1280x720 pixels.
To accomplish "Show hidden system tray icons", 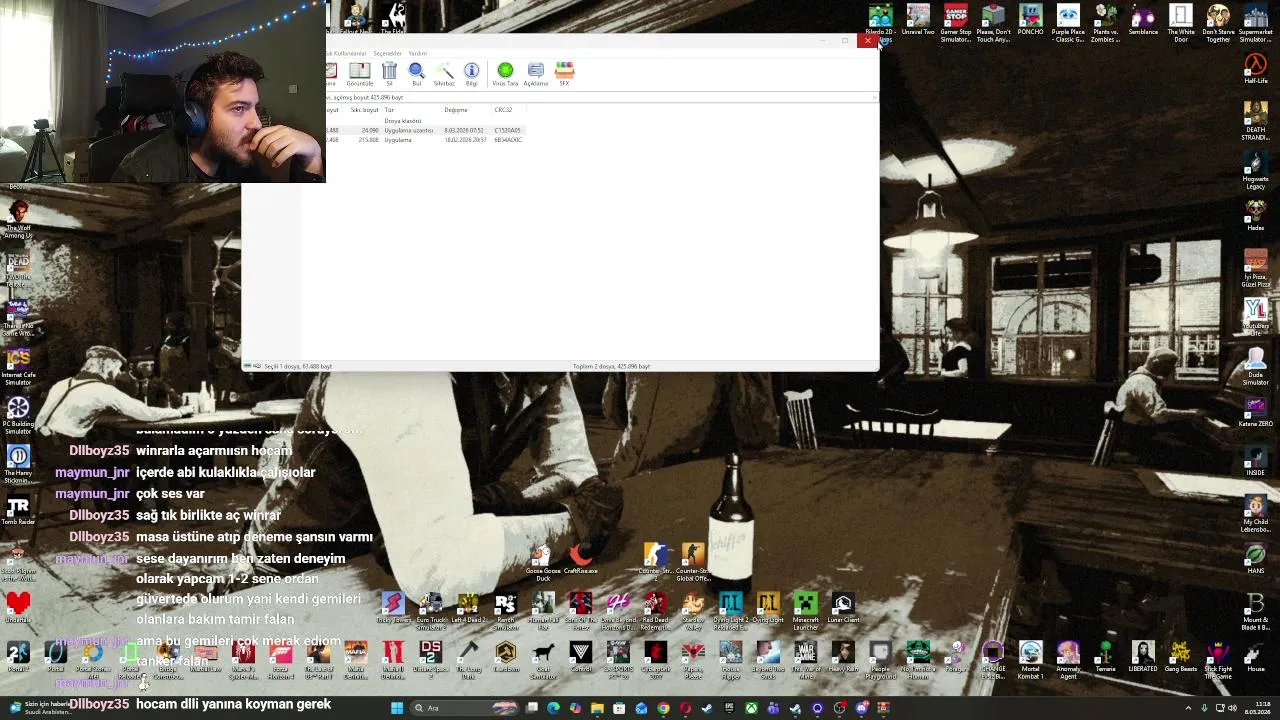I will pyautogui.click(x=1188, y=708).
